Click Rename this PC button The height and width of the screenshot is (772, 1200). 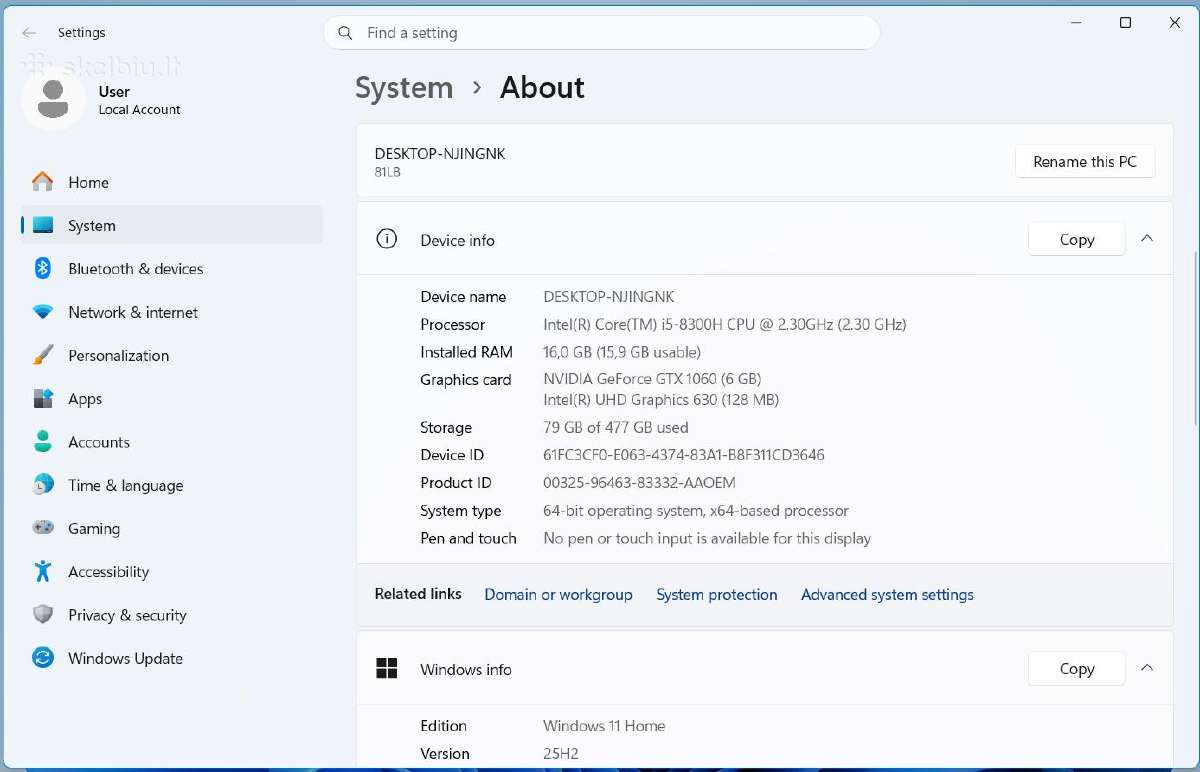point(1085,162)
